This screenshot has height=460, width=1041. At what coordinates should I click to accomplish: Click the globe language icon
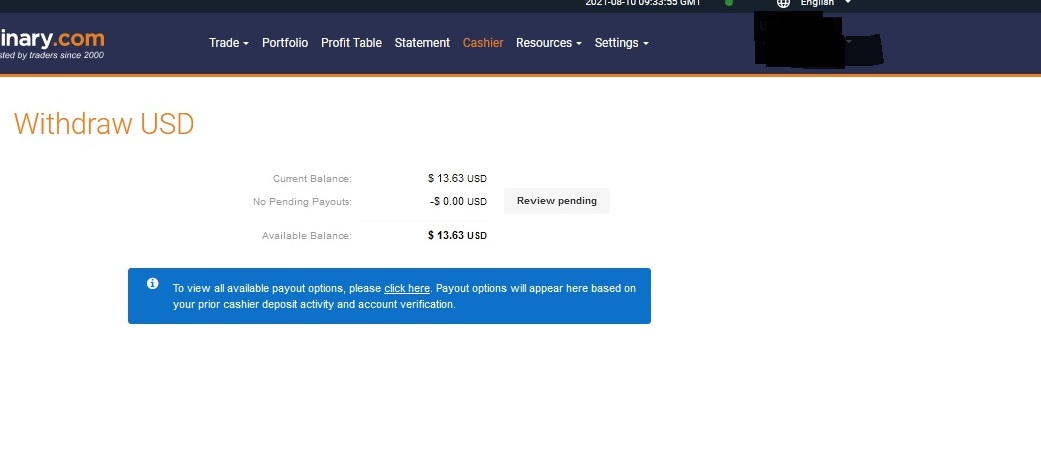[x=783, y=3]
